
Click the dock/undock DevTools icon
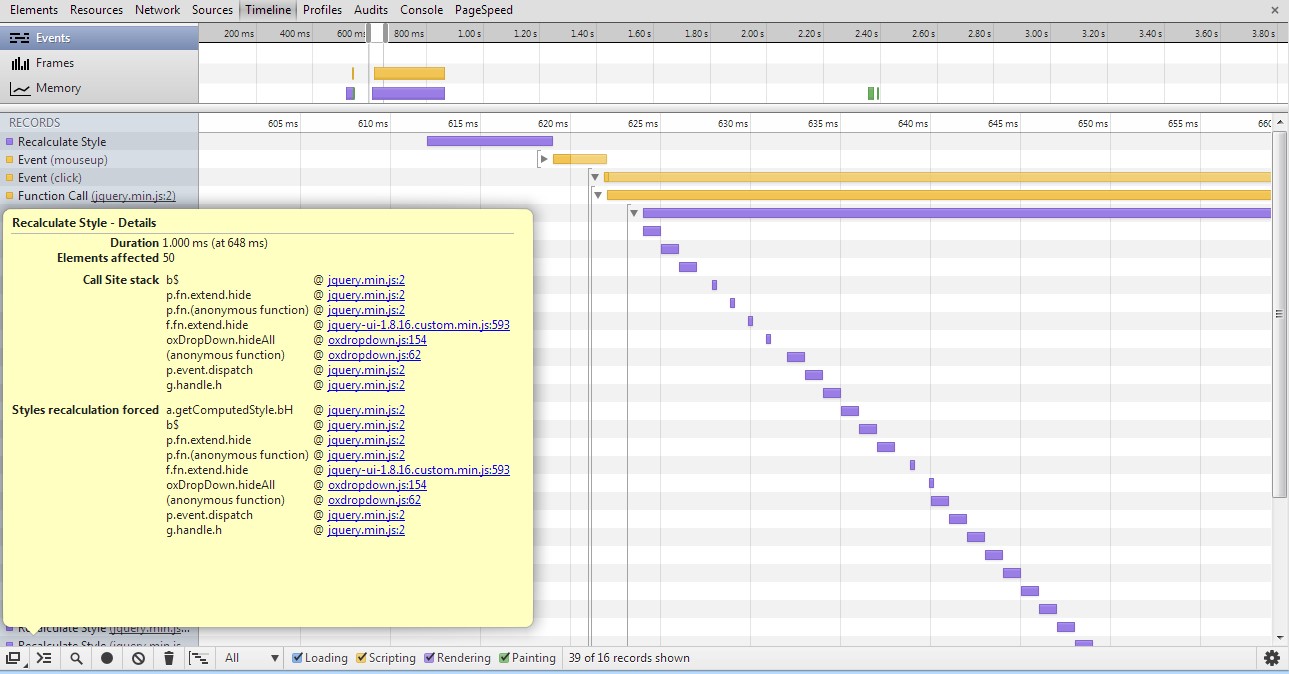click(13, 658)
